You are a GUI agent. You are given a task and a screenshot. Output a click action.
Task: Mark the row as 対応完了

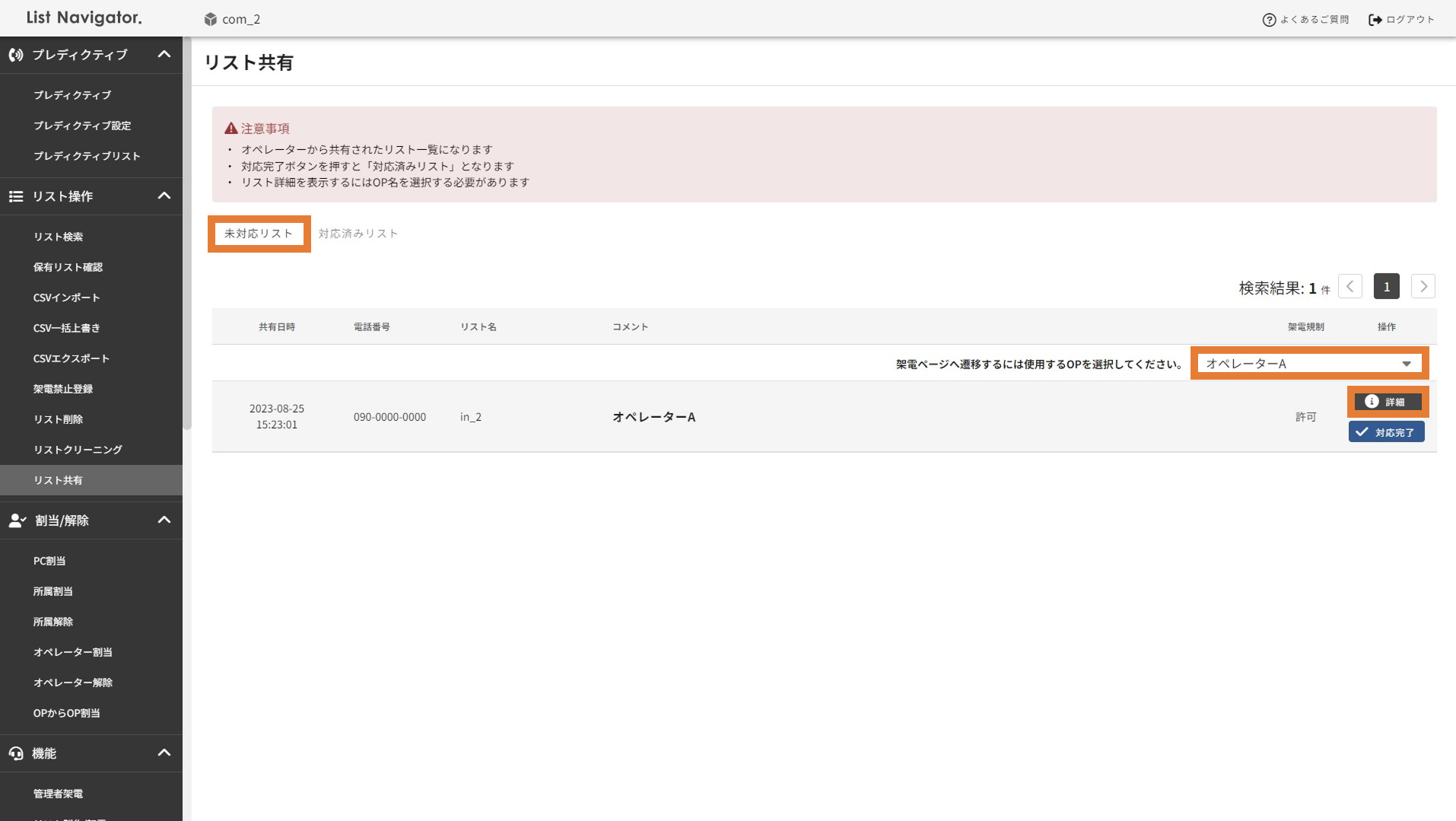point(1386,432)
